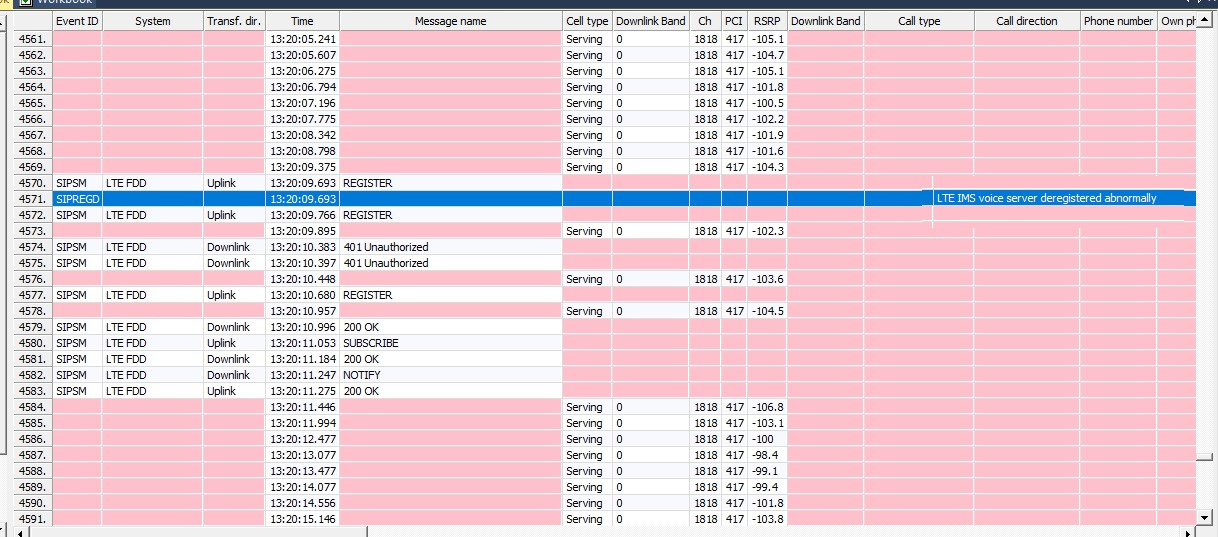Click the System column header
Image resolution: width=1218 pixels, height=537 pixels.
click(x=152, y=21)
